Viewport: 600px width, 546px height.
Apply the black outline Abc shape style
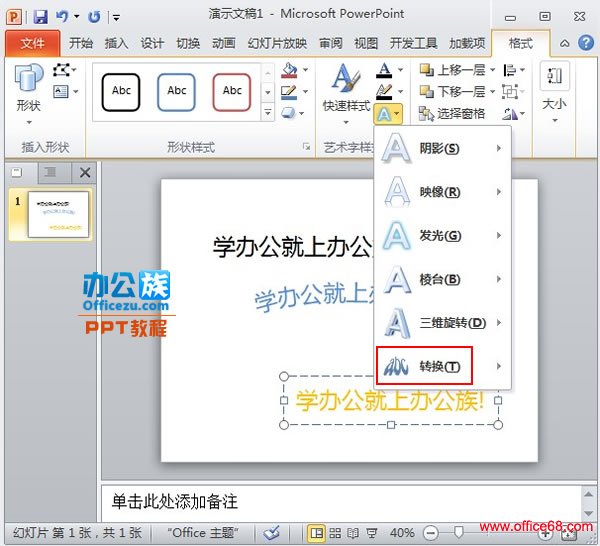(121, 92)
